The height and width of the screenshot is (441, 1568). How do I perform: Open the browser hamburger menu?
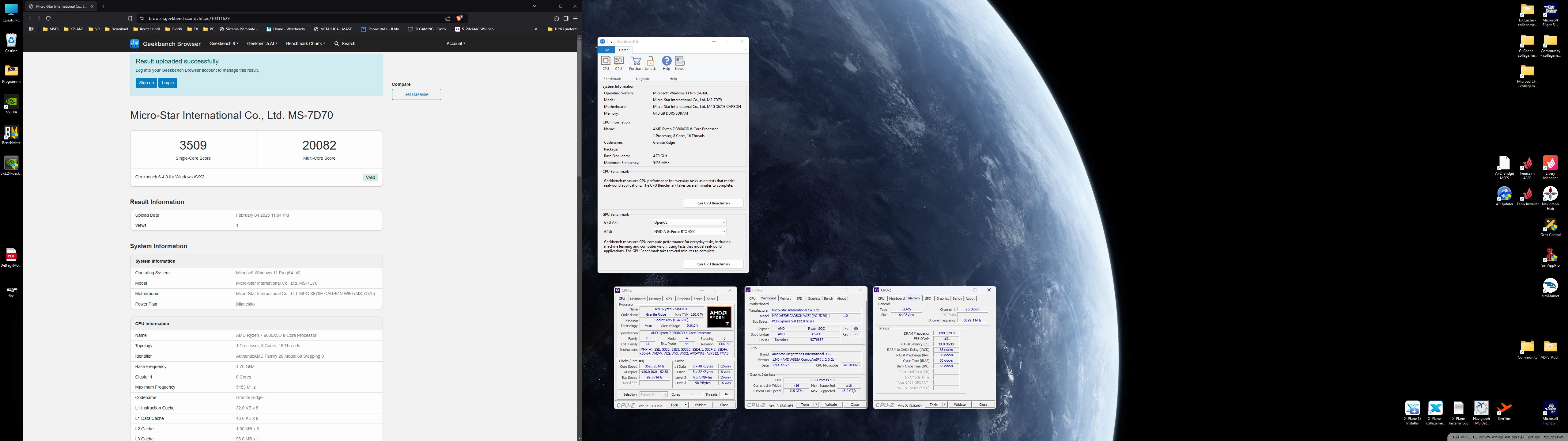tap(575, 18)
